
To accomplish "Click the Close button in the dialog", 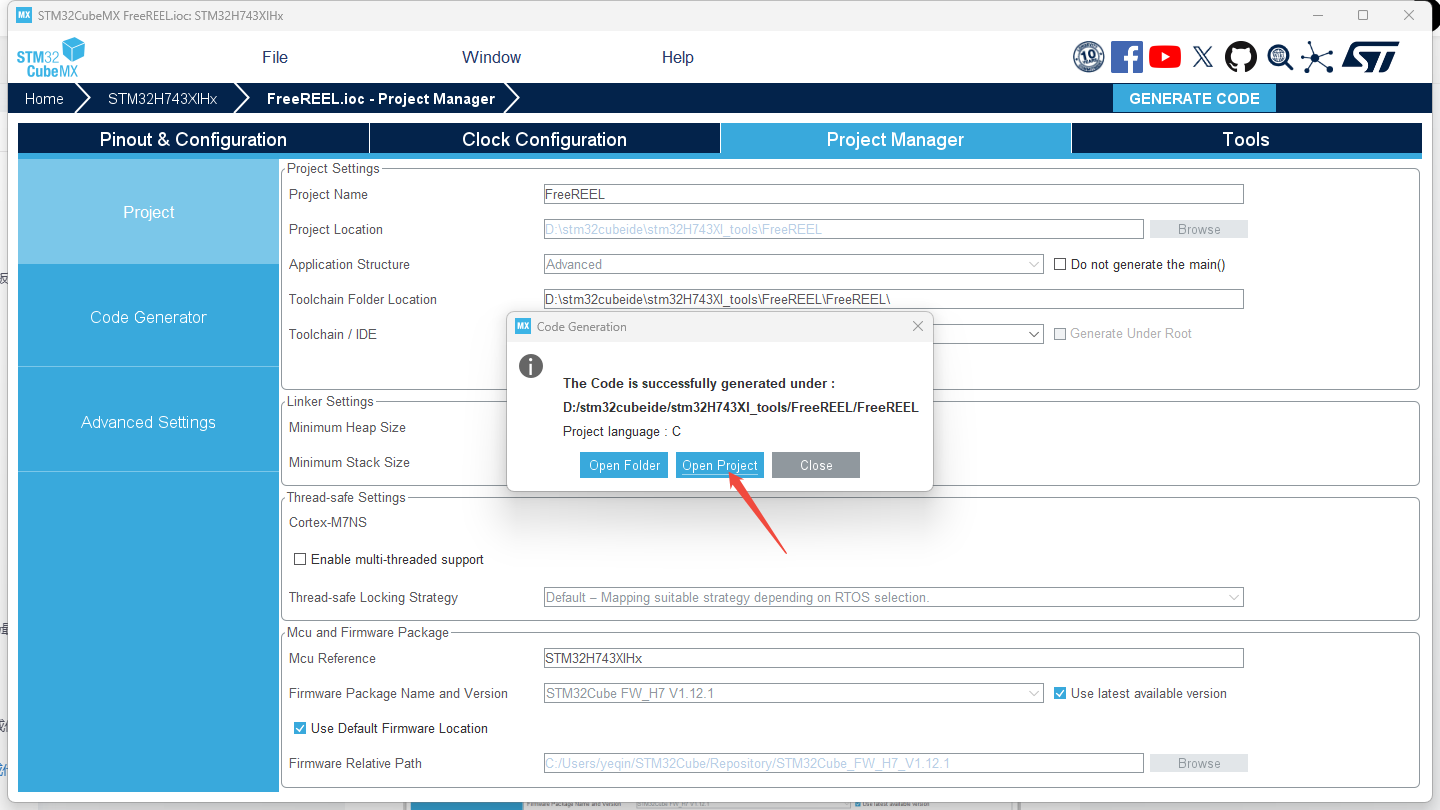I will tap(816, 465).
